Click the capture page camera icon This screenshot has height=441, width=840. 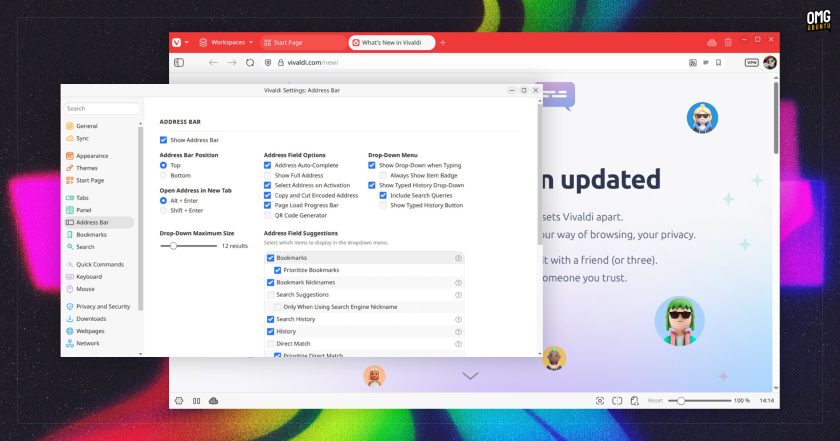tap(600, 401)
